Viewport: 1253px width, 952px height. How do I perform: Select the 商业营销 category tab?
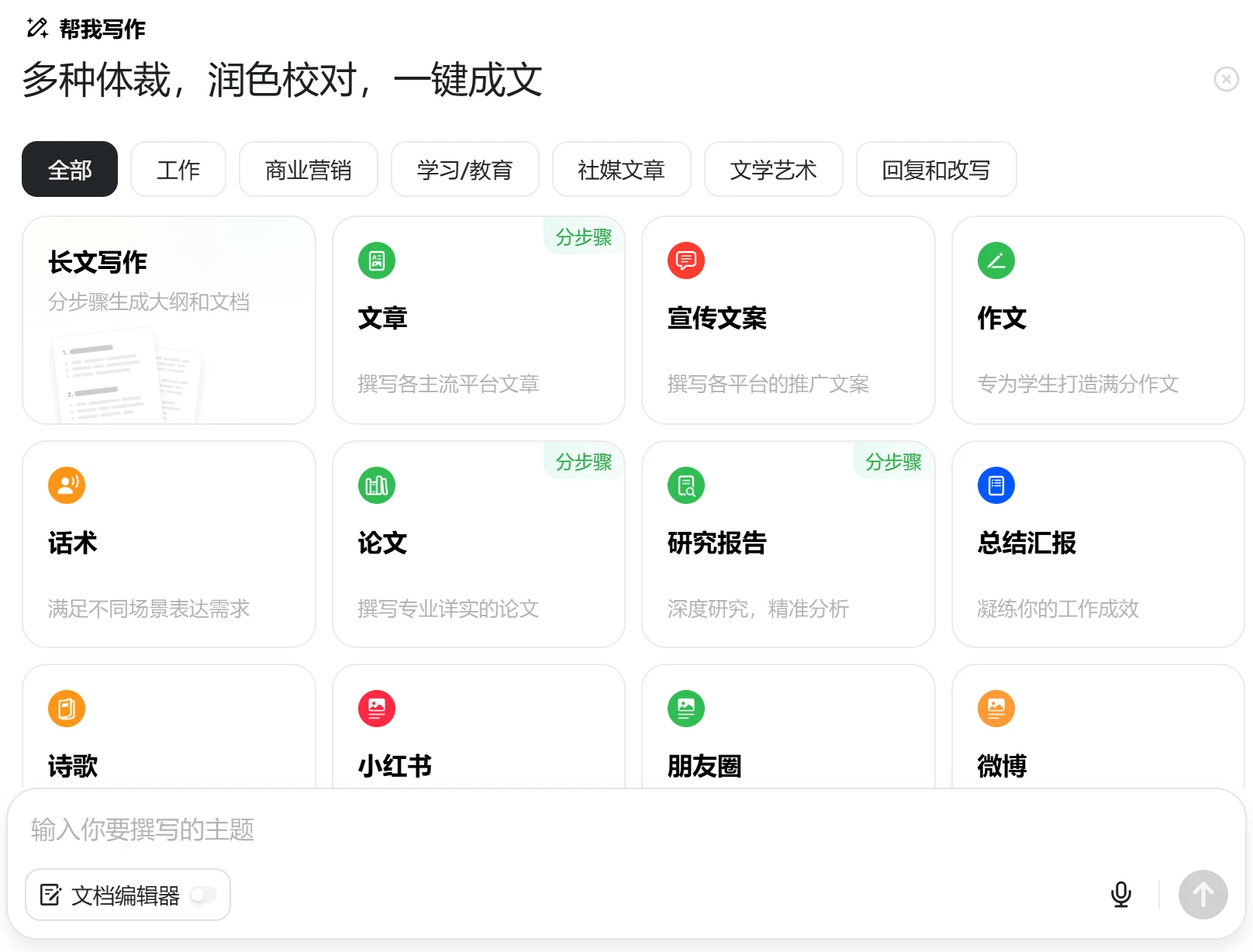[308, 170]
